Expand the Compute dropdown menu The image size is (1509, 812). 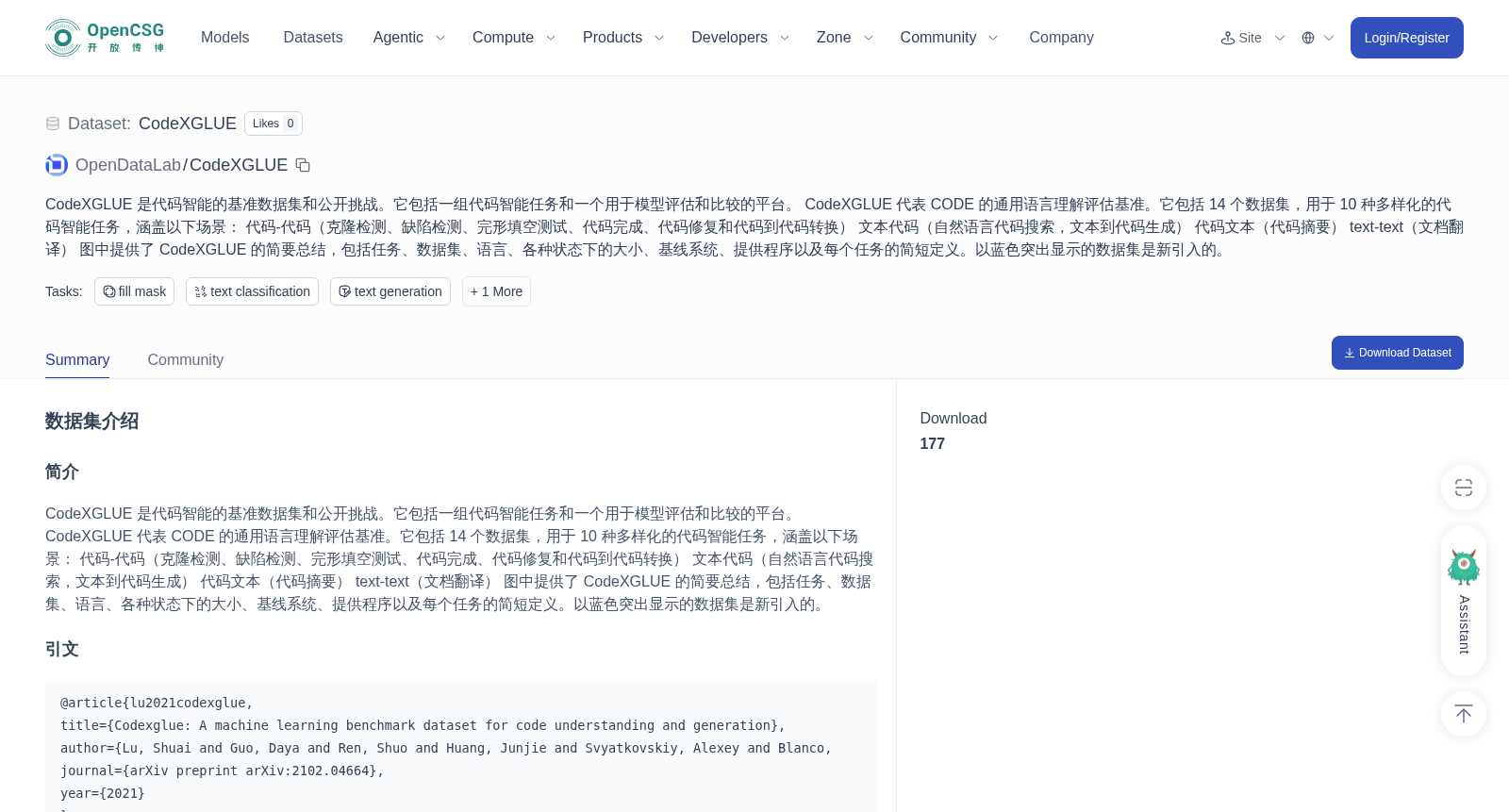click(x=514, y=38)
